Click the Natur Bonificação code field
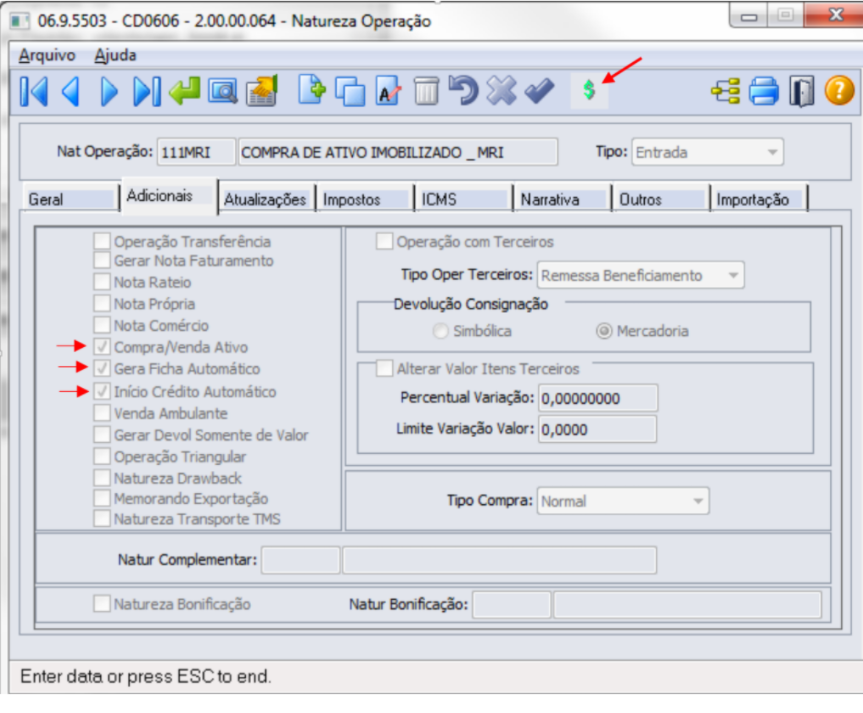863x713 pixels. coord(512,605)
